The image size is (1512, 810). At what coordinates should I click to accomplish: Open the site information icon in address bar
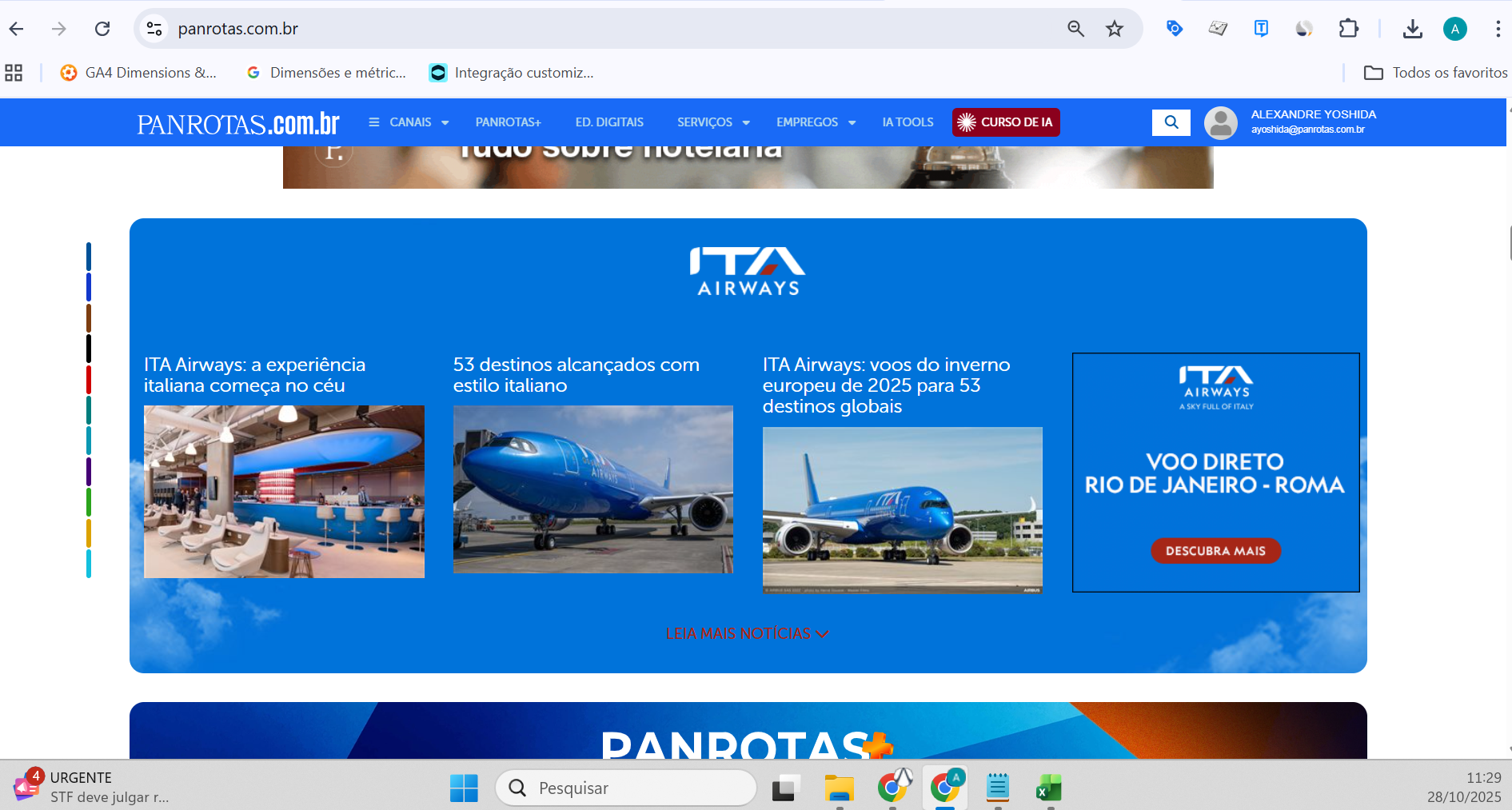coord(154,29)
